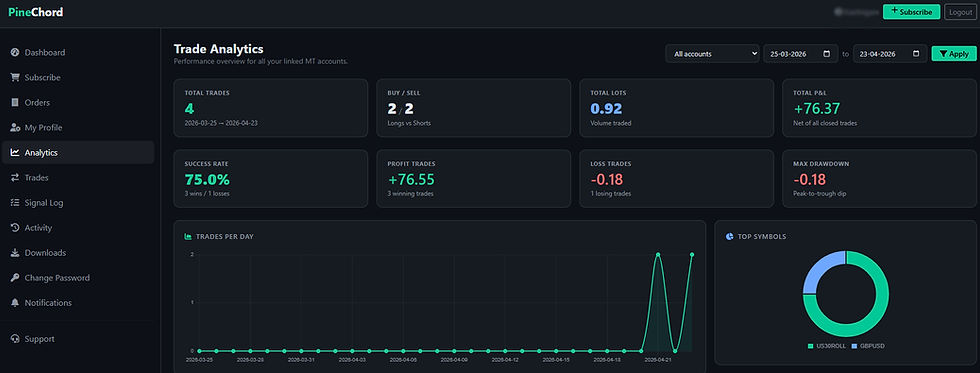Viewport: 980px width, 373px height.
Task: Click the Trades arrows icon in sidebar
Action: point(15,177)
